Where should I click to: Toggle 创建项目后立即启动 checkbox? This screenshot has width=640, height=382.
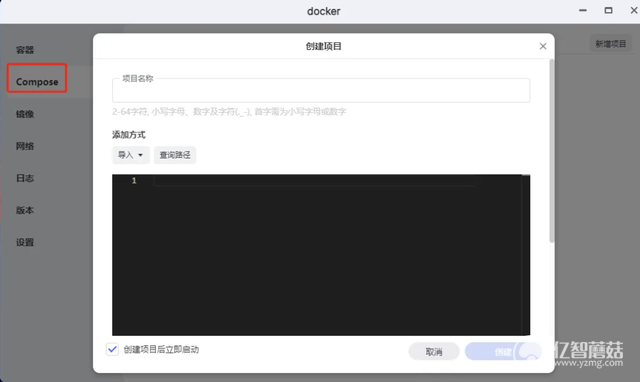[112, 349]
